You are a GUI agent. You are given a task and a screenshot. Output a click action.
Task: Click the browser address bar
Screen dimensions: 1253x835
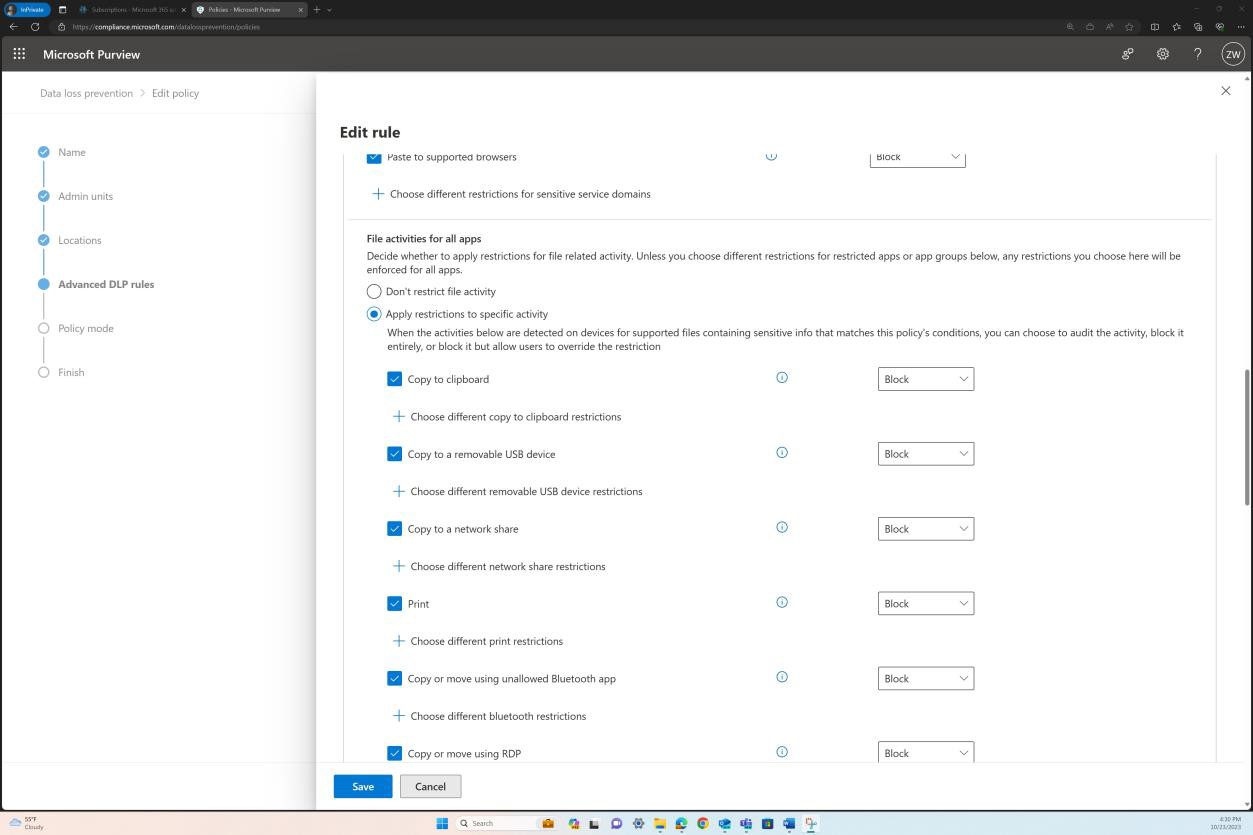[200, 27]
